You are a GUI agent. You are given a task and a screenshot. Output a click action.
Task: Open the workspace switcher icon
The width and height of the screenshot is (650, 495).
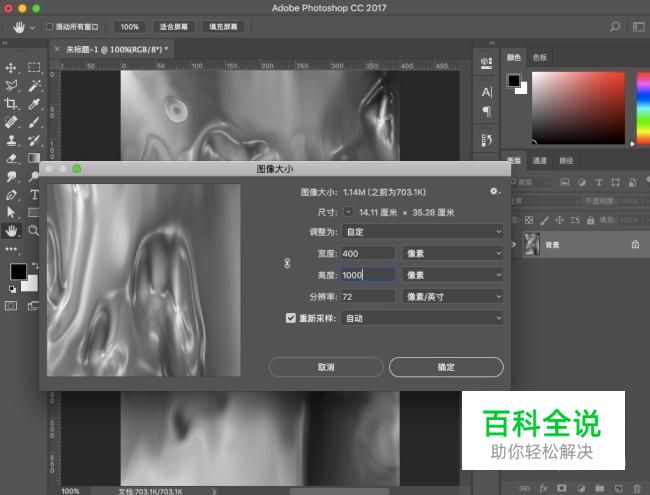638,27
